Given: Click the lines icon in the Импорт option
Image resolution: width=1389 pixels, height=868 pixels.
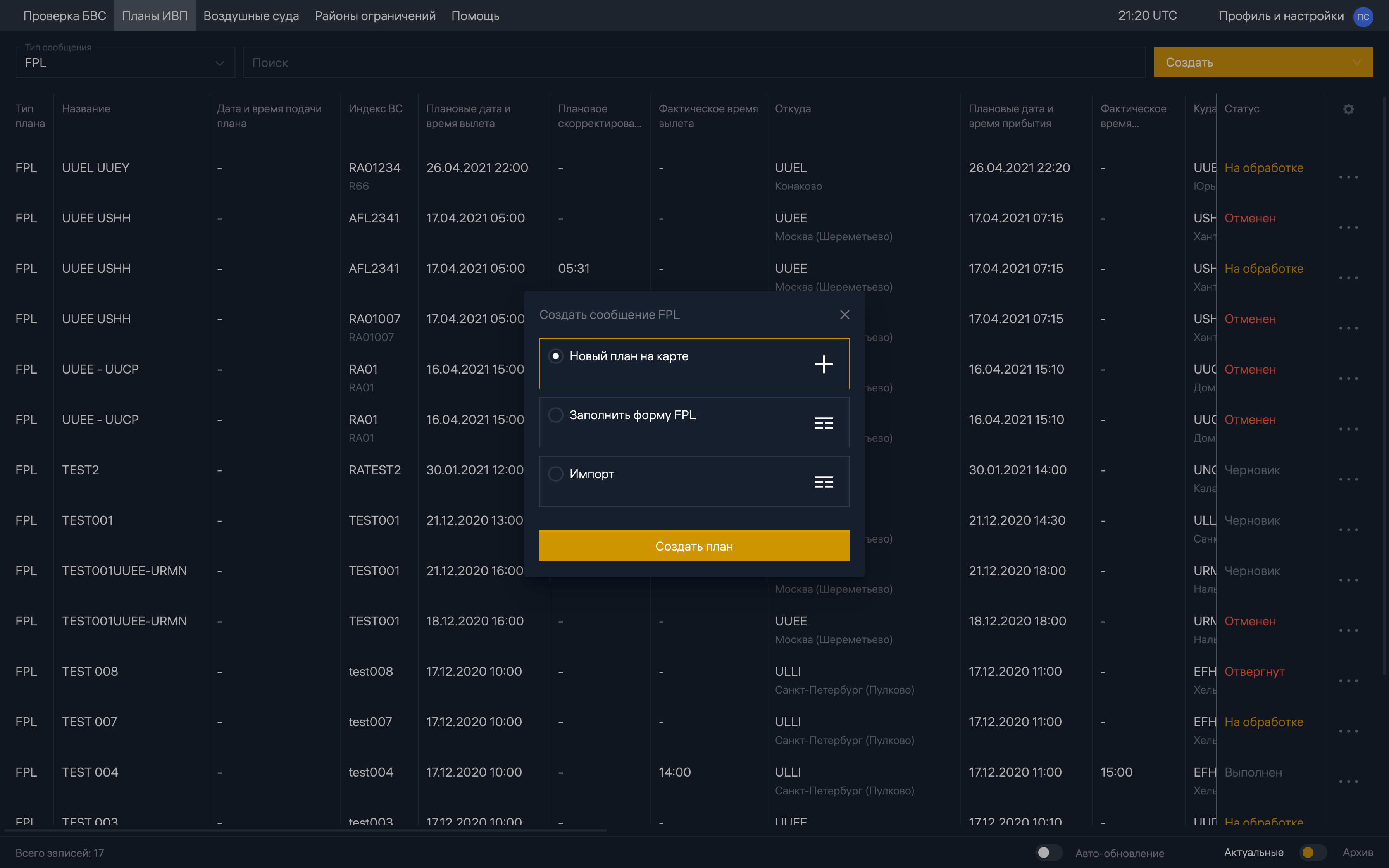Looking at the screenshot, I should click(x=824, y=482).
